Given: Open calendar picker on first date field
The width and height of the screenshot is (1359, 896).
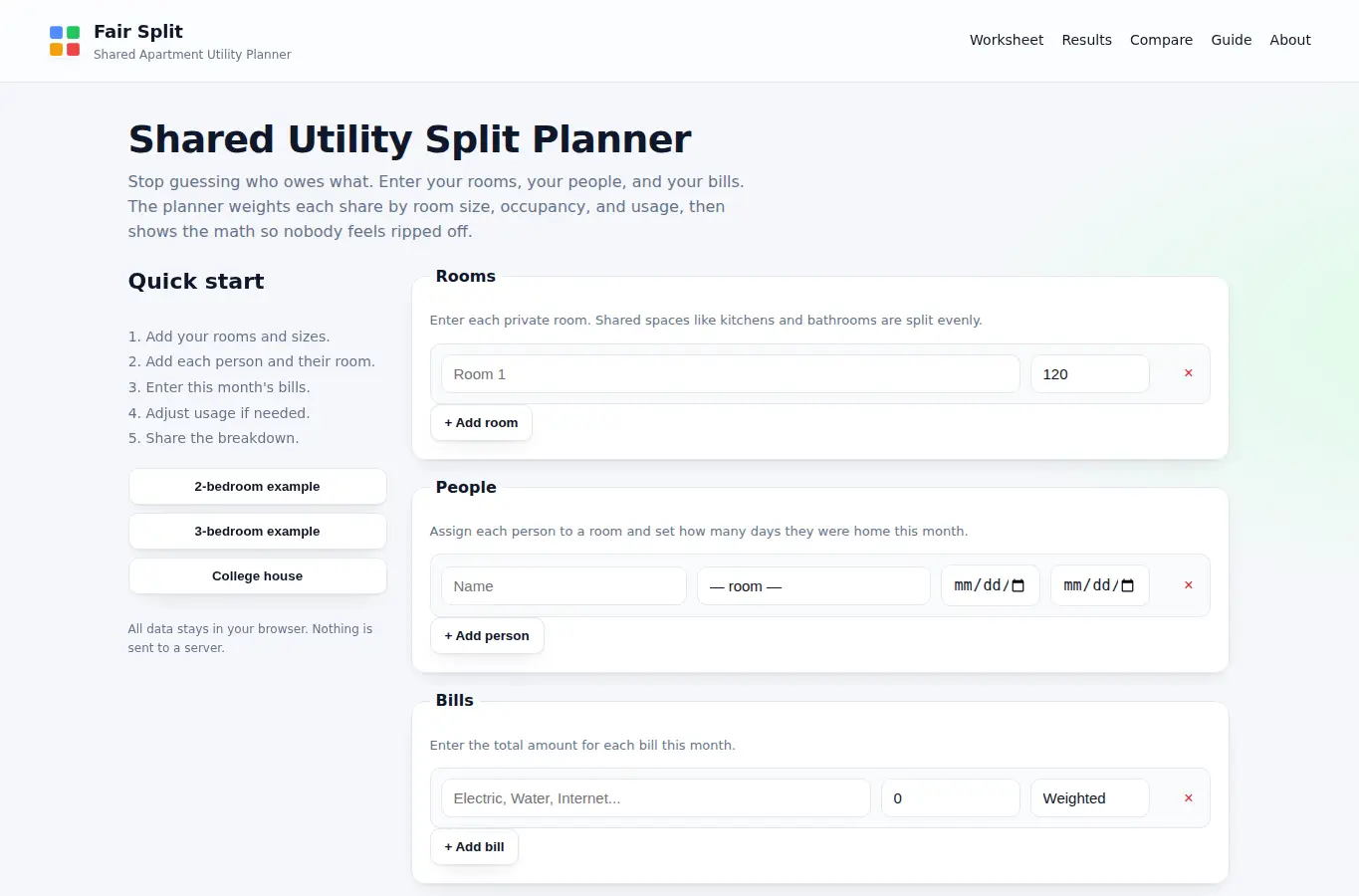Looking at the screenshot, I should (1019, 585).
